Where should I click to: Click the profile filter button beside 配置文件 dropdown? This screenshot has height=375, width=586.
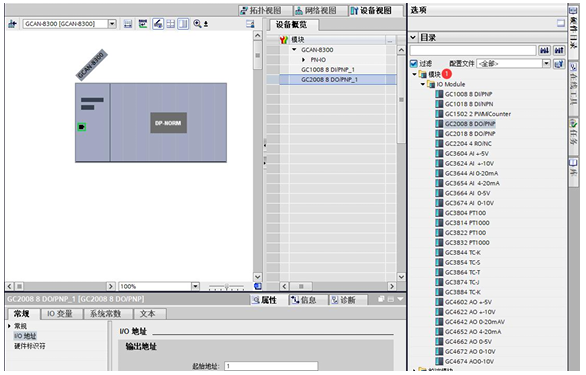tap(559, 64)
